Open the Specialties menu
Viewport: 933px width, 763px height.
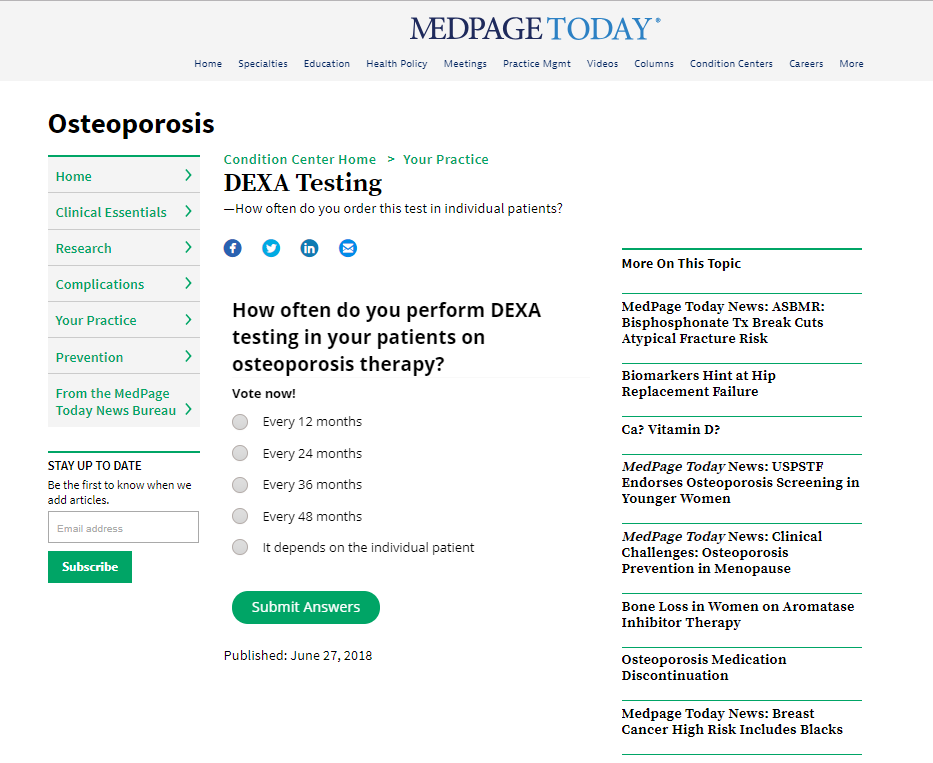point(262,64)
